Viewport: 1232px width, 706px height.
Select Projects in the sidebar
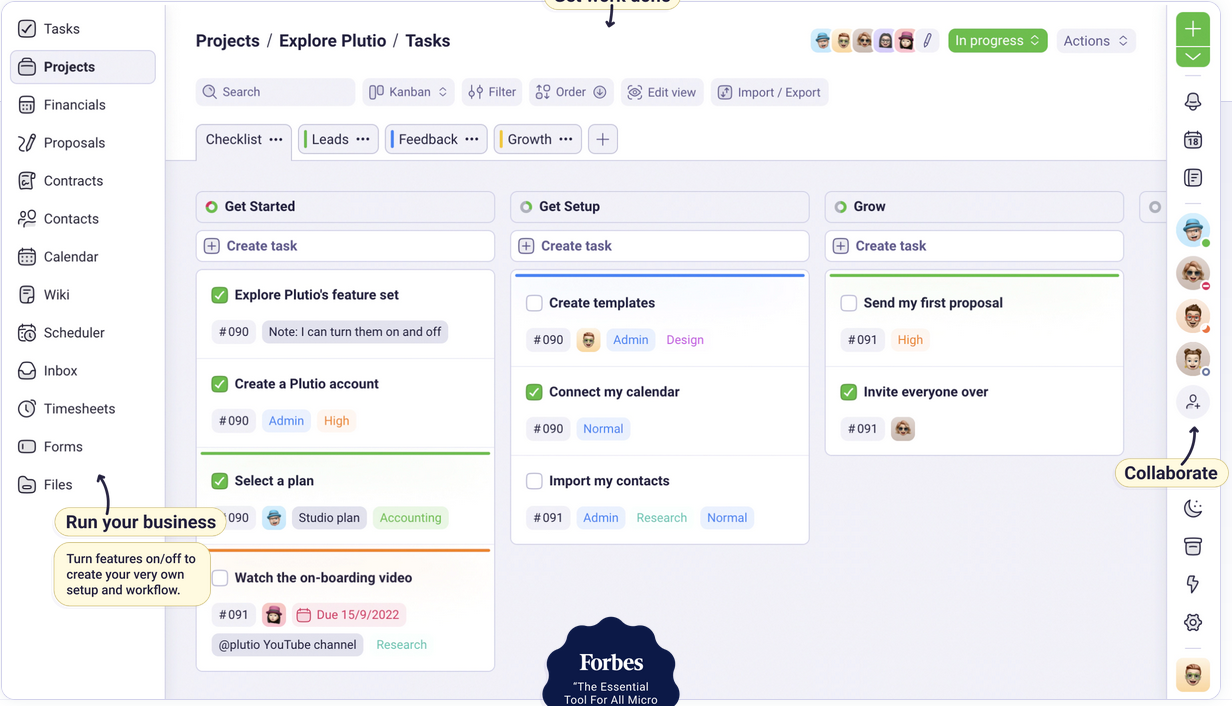(x=82, y=67)
